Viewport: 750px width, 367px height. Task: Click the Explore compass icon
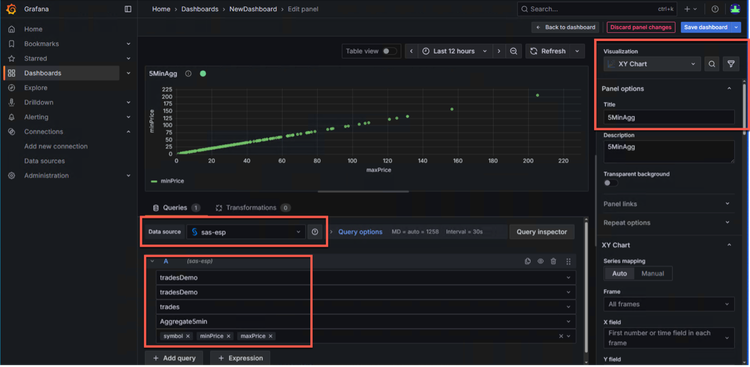click(x=12, y=88)
